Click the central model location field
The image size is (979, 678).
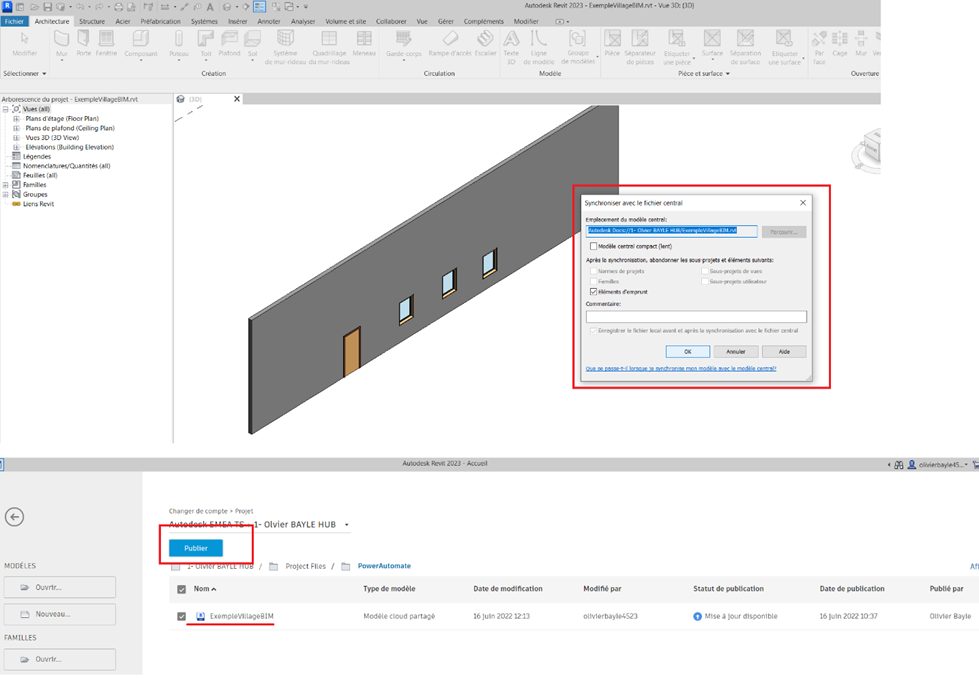[x=672, y=231]
